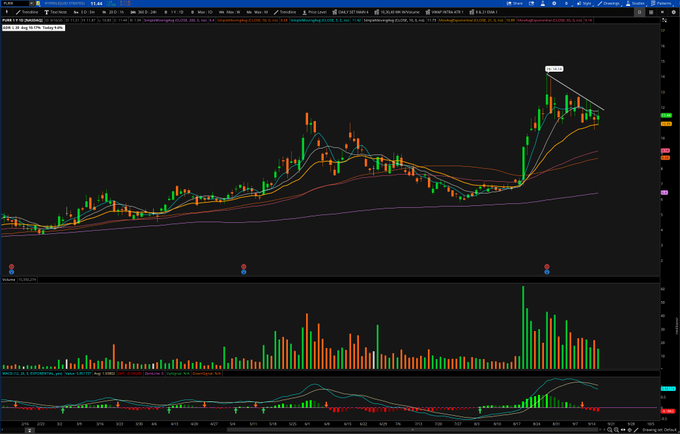Image resolution: width=680 pixels, height=434 pixels.
Task: Click the pencil drawing icon at bottom right
Action: coord(636,430)
